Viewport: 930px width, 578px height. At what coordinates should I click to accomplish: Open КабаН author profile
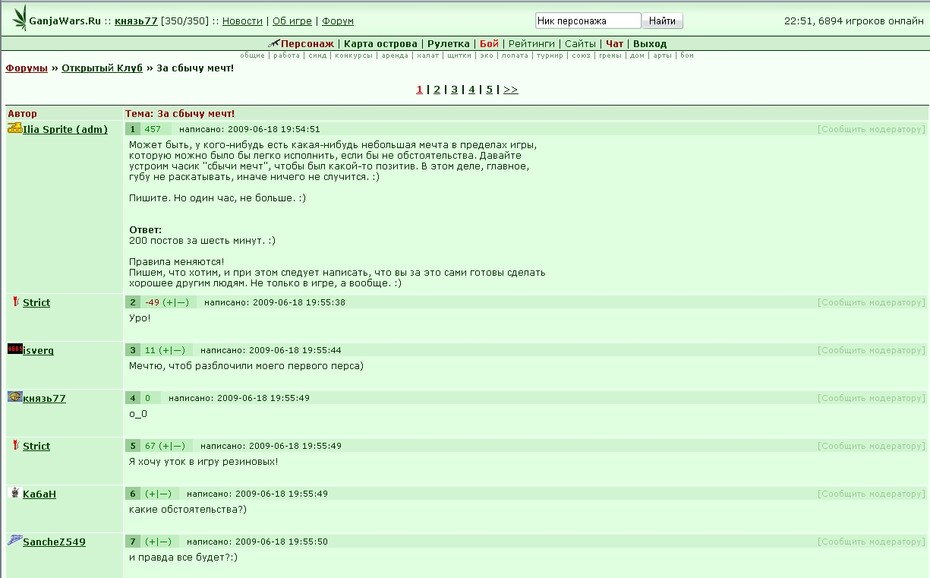pos(39,494)
